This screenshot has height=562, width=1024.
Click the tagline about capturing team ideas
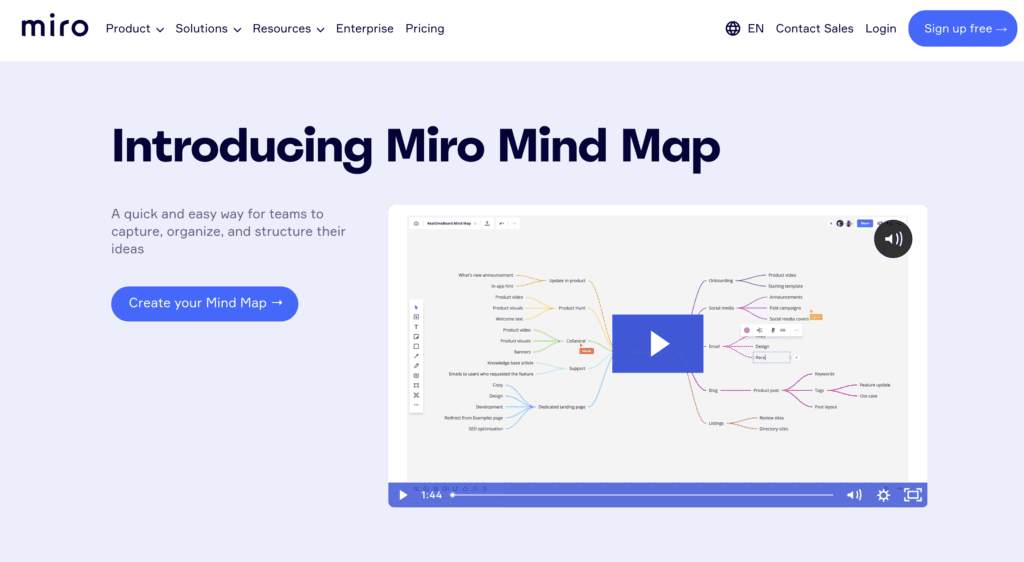coord(228,231)
